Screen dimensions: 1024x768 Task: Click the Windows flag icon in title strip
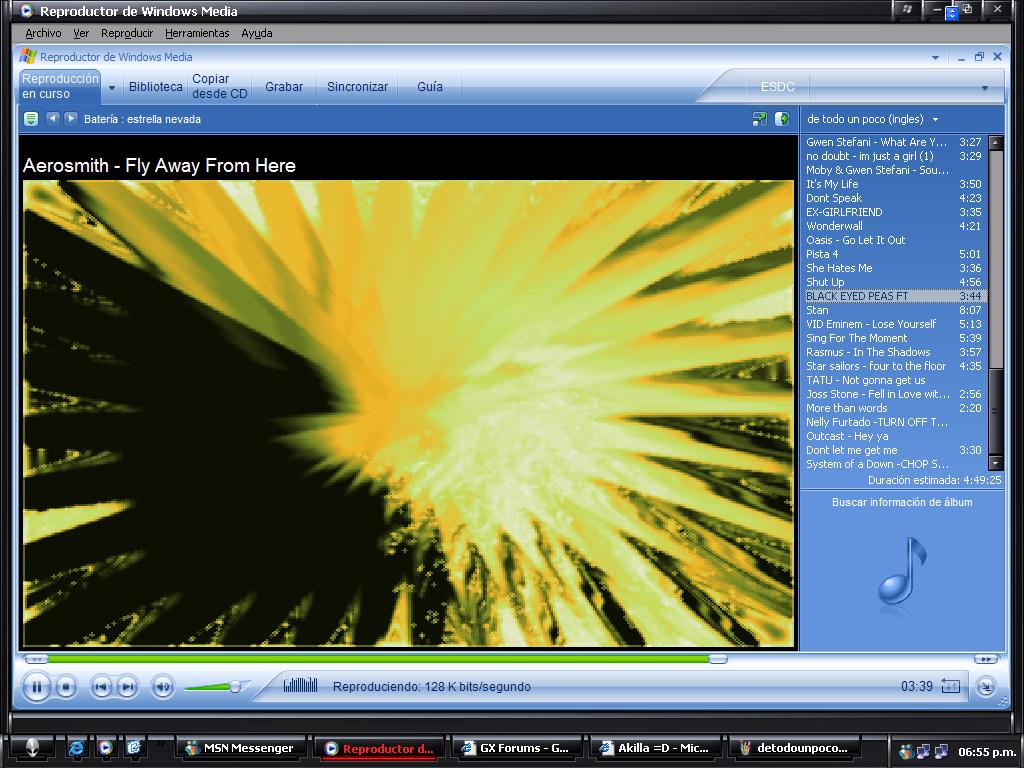27,57
